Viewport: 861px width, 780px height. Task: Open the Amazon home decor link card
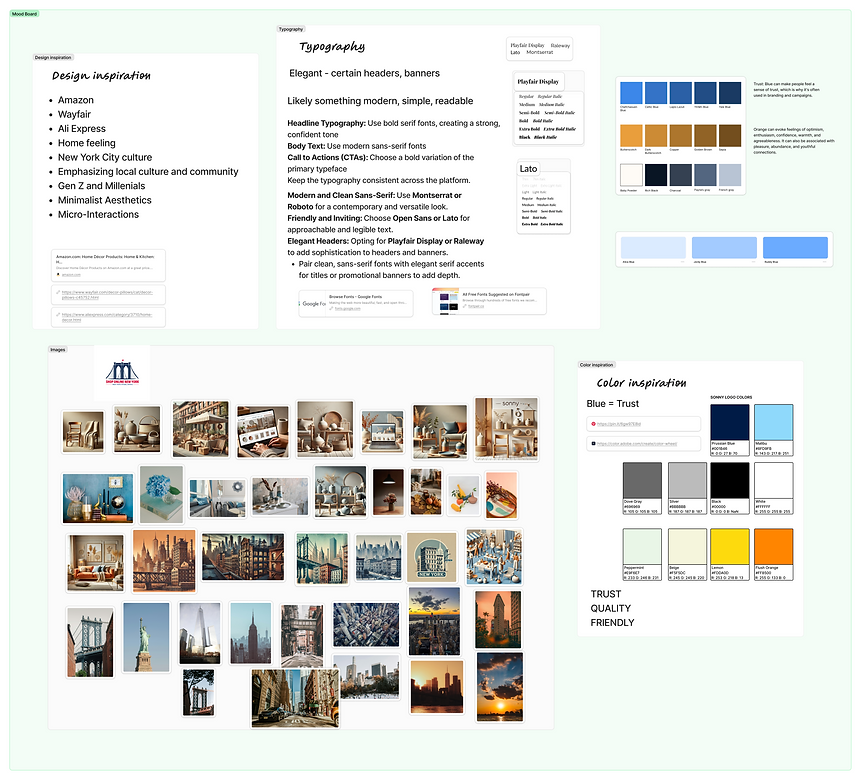click(x=108, y=265)
